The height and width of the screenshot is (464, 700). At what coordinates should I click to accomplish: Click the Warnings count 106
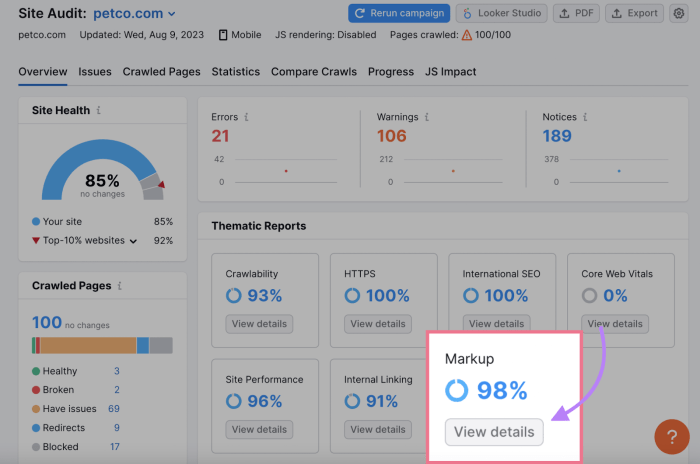pyautogui.click(x=392, y=136)
